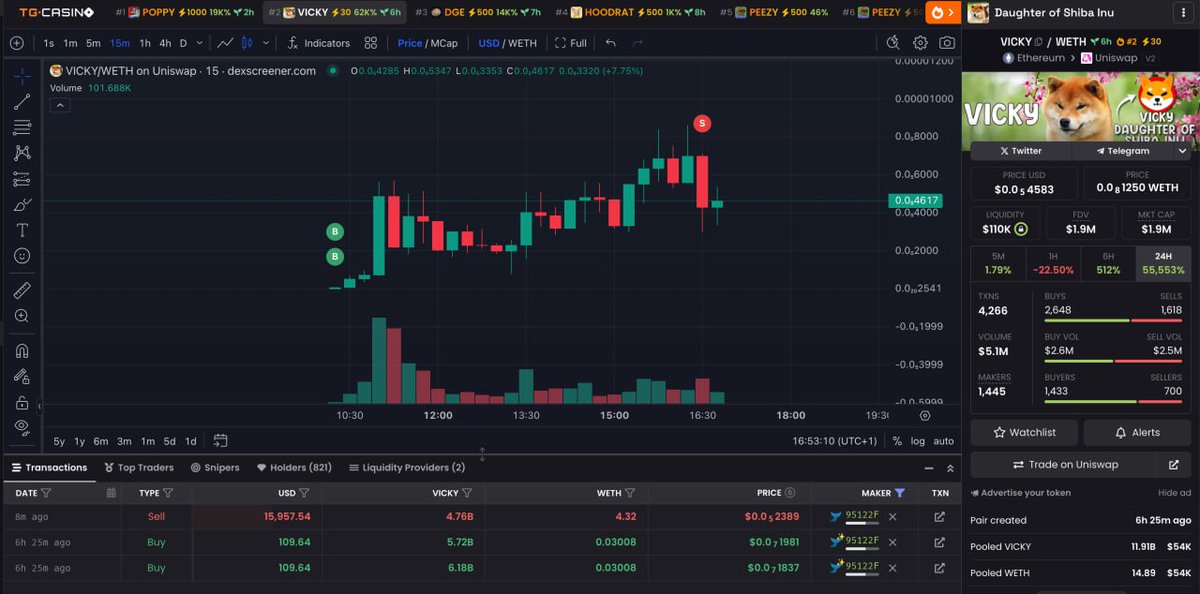Open the layout grid selector

[371, 43]
